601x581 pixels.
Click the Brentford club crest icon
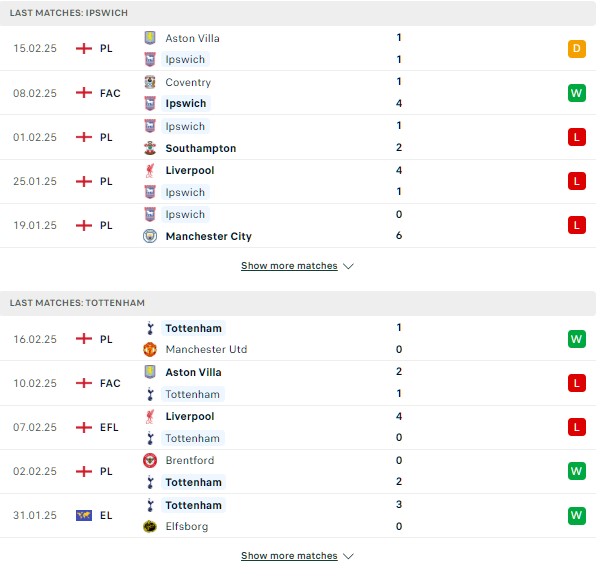tap(150, 460)
